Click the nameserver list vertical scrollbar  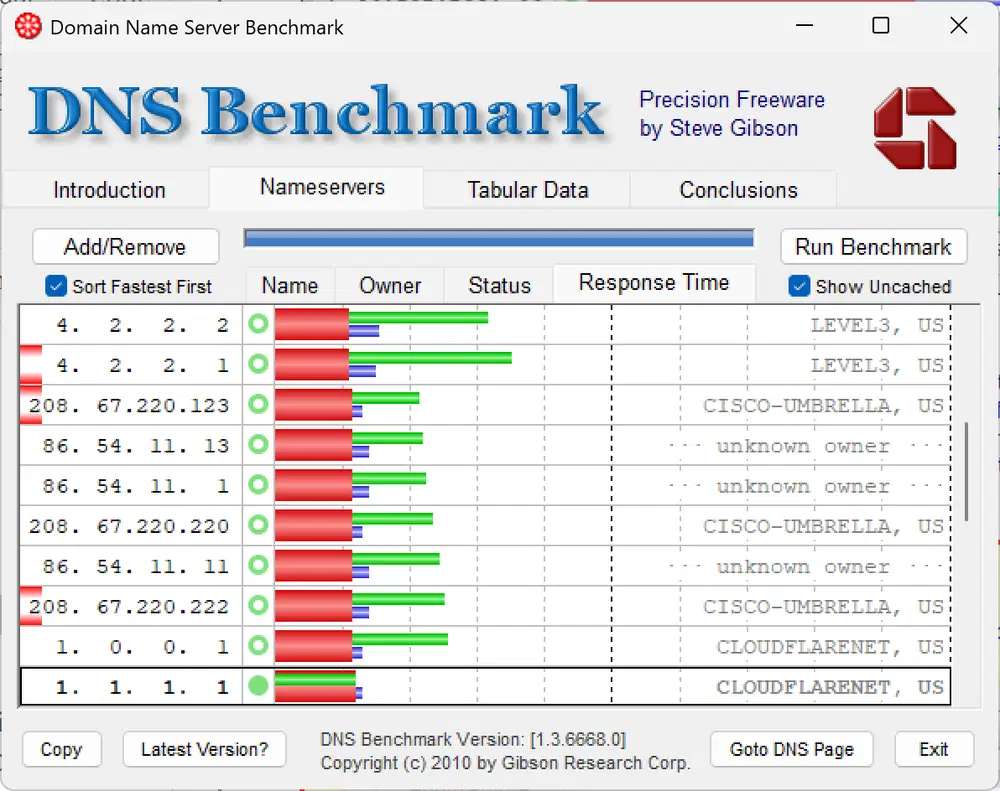tap(966, 471)
